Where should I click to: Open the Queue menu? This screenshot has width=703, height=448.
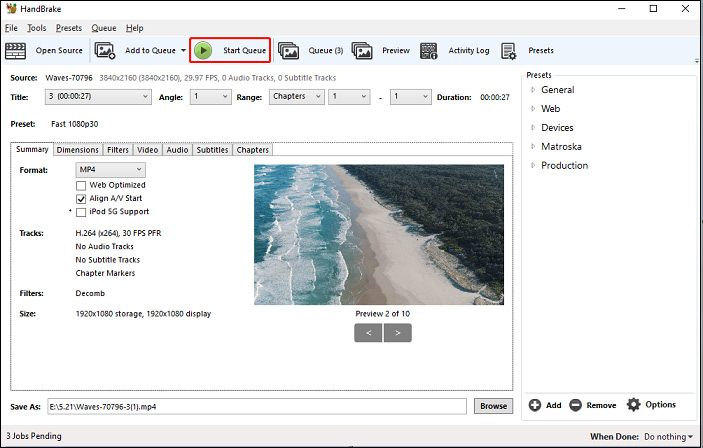click(x=104, y=28)
